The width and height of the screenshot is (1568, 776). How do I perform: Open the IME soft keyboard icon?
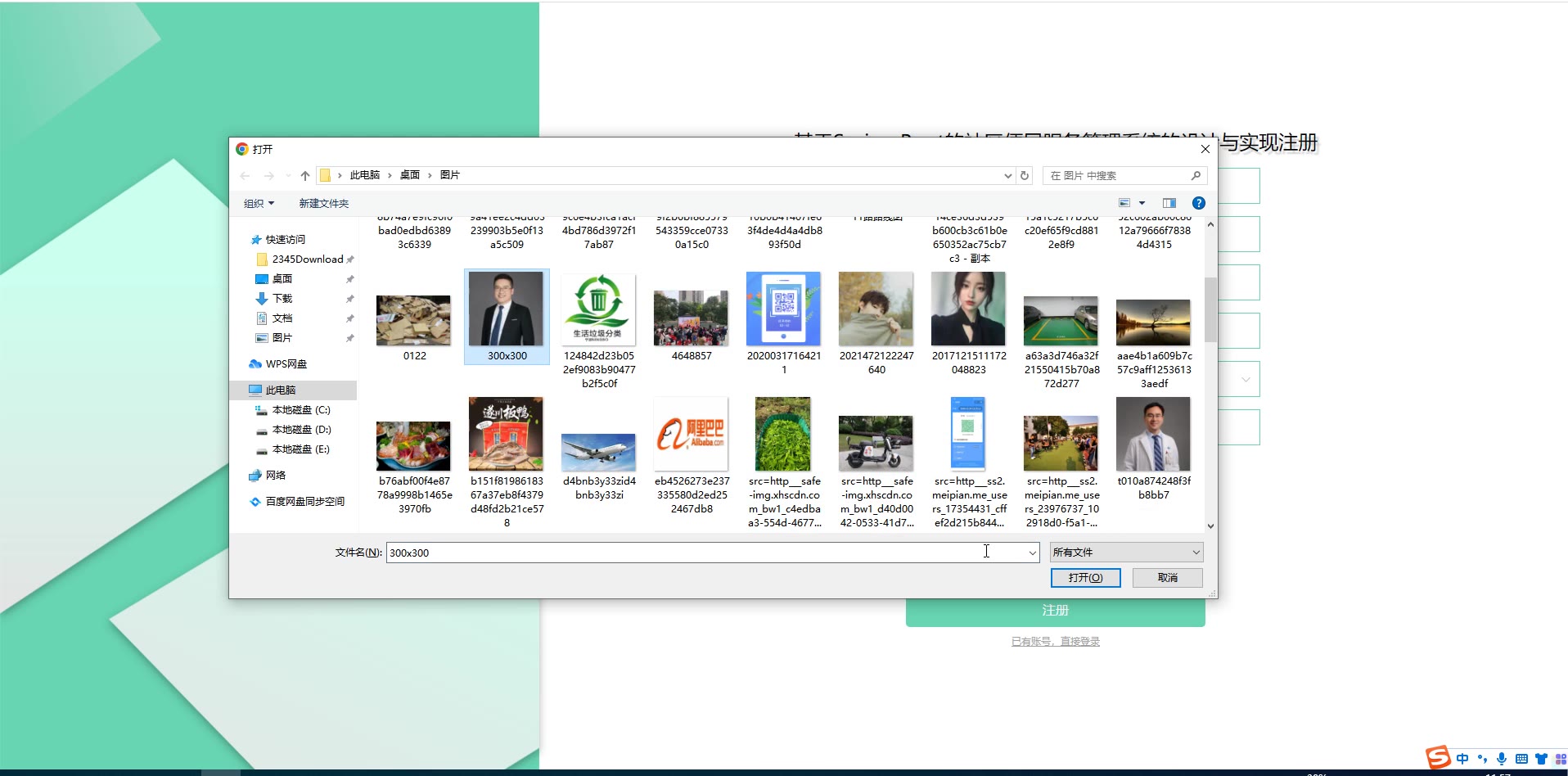1521,759
